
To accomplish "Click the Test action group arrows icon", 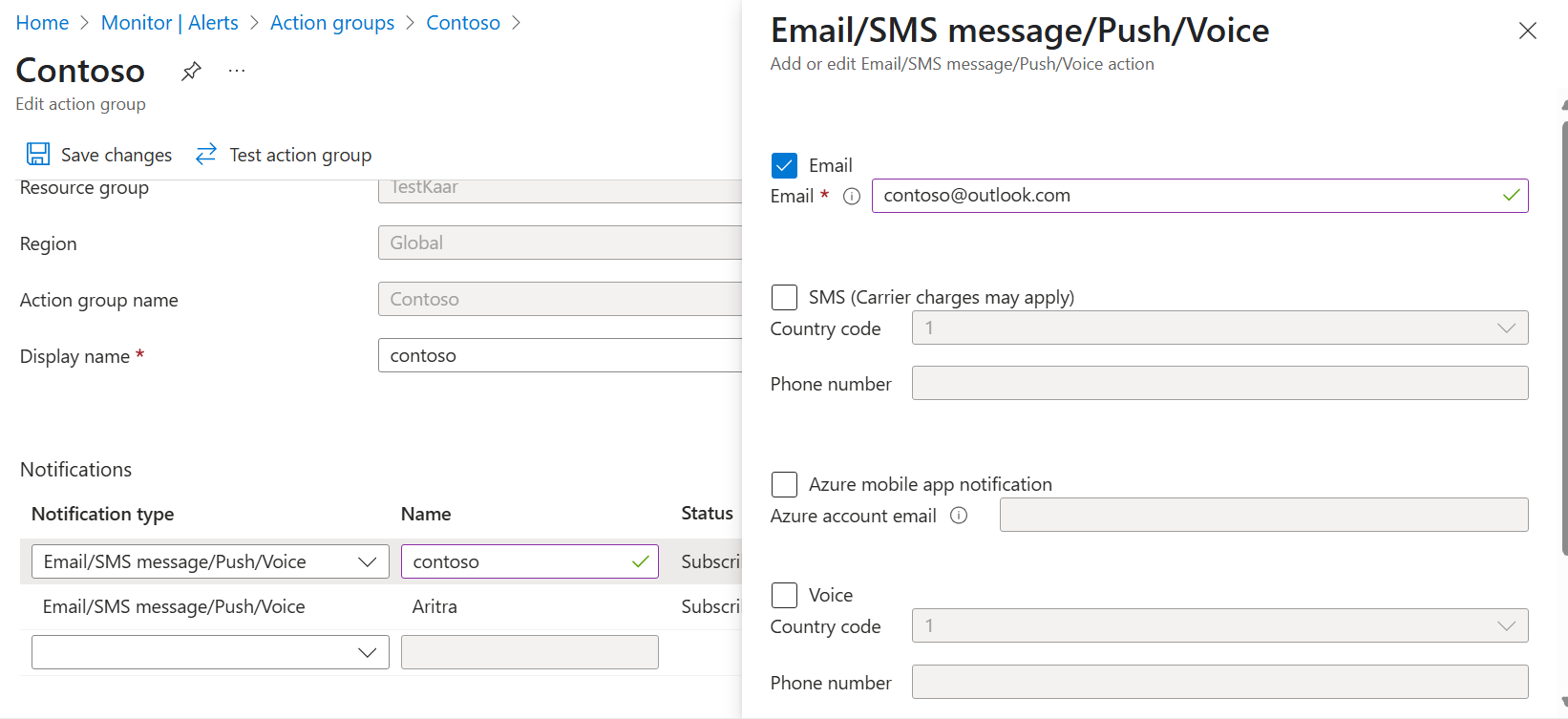I will coord(206,155).
